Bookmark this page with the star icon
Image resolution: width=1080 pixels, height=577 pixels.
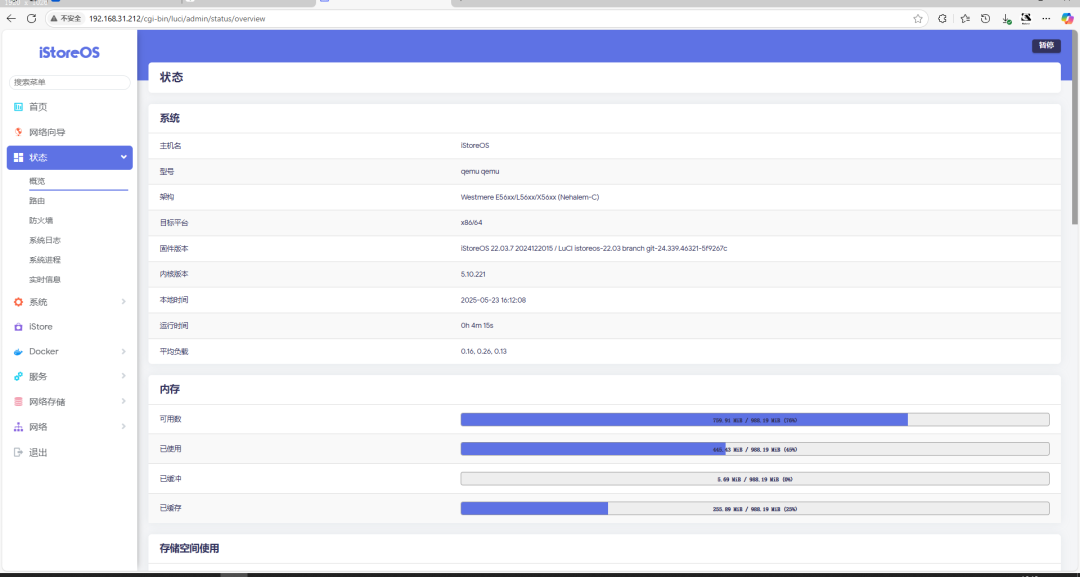917,19
